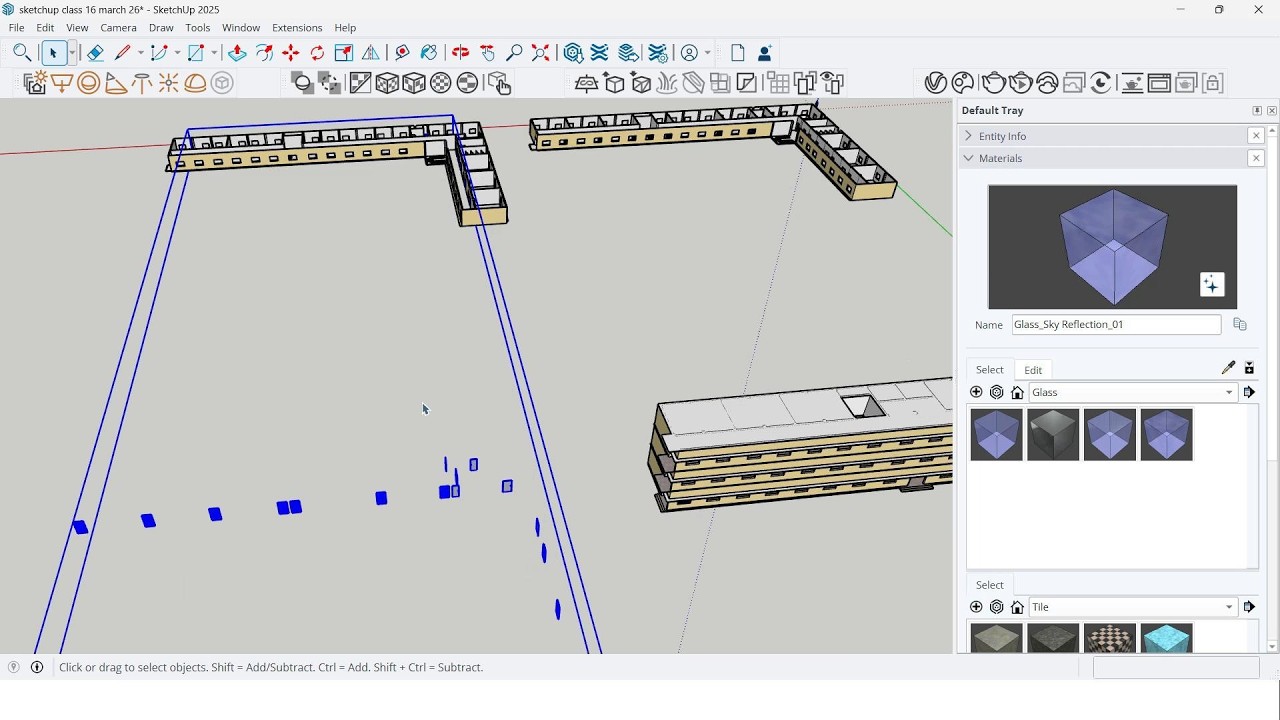Select the Tape Measure tool
The image size is (1280, 720).
tap(403, 53)
